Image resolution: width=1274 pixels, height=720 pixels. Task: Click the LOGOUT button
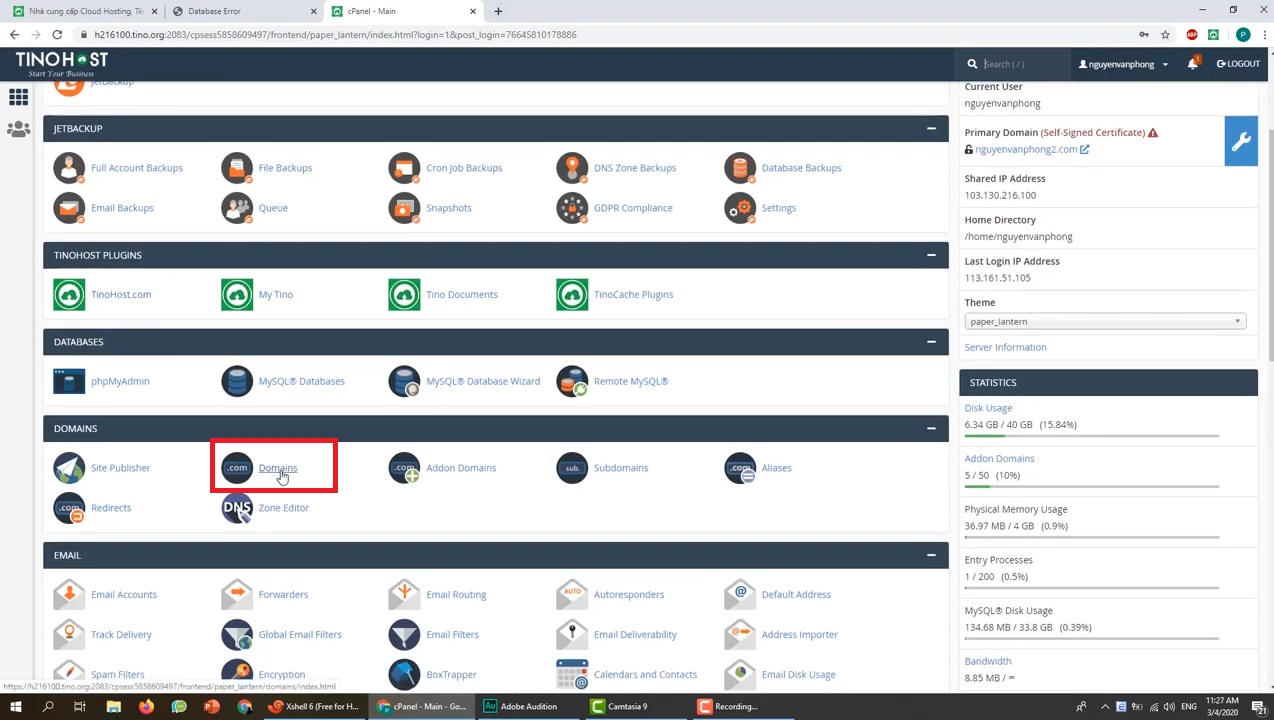tap(1238, 64)
